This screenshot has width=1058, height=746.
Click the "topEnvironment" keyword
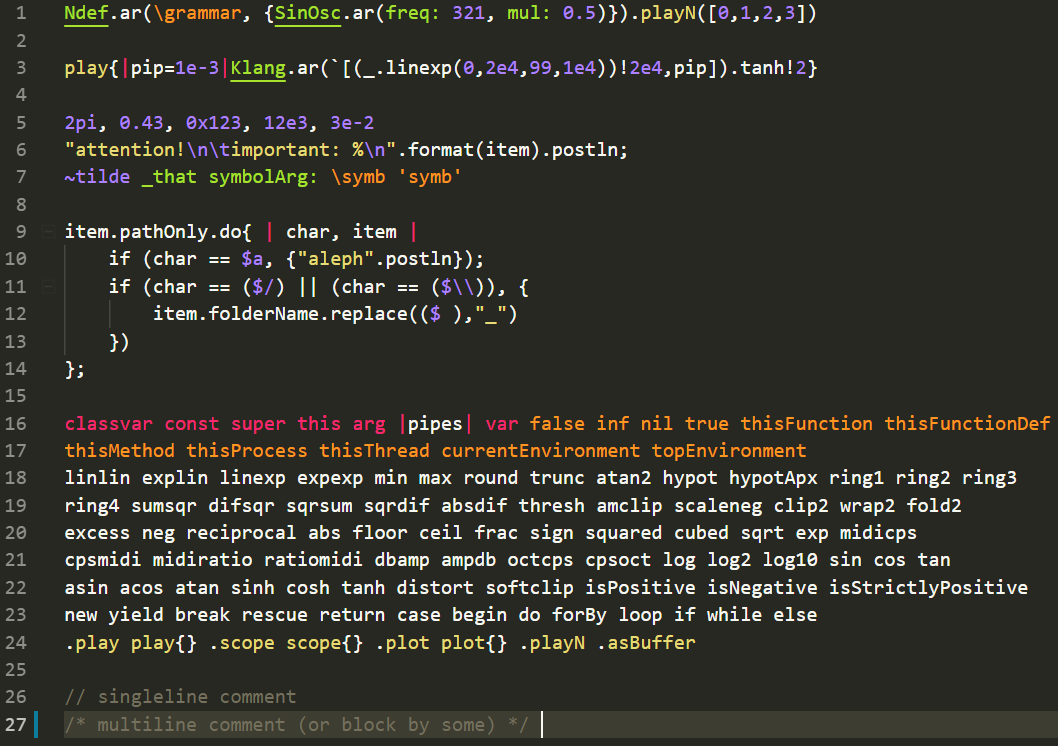729,451
